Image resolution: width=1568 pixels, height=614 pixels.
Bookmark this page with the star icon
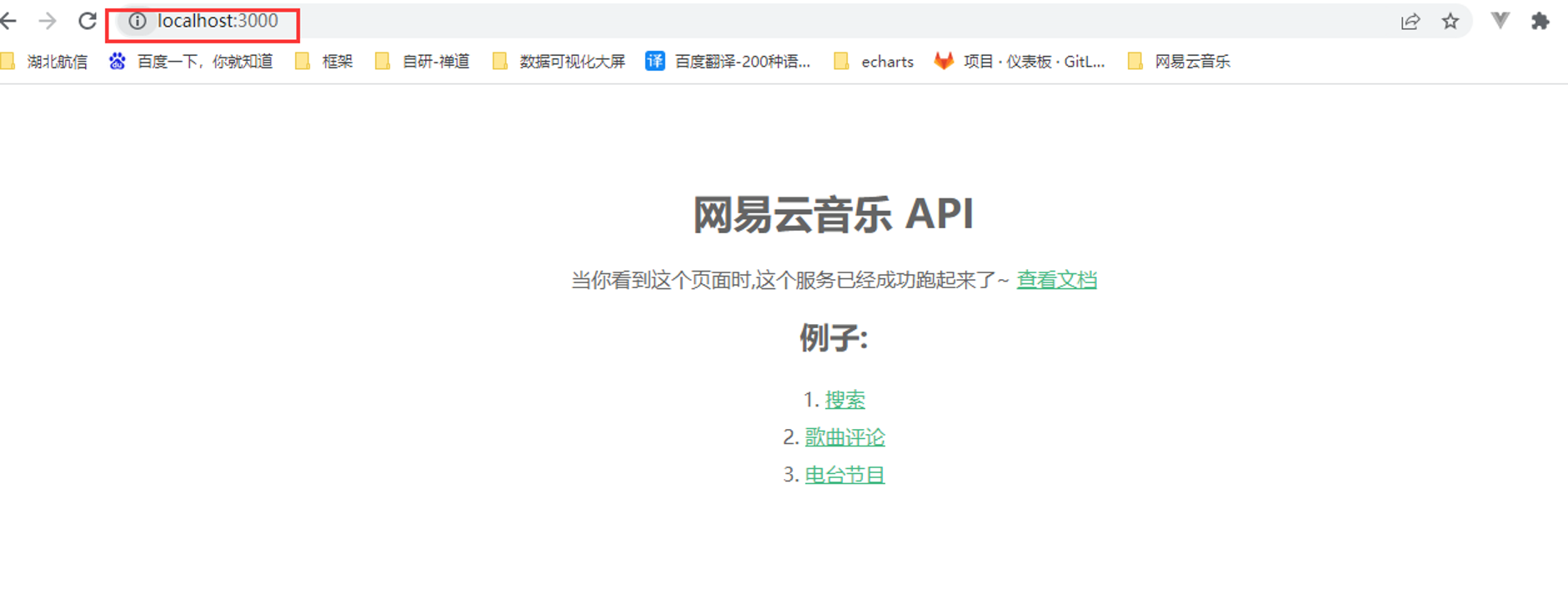(x=1450, y=22)
